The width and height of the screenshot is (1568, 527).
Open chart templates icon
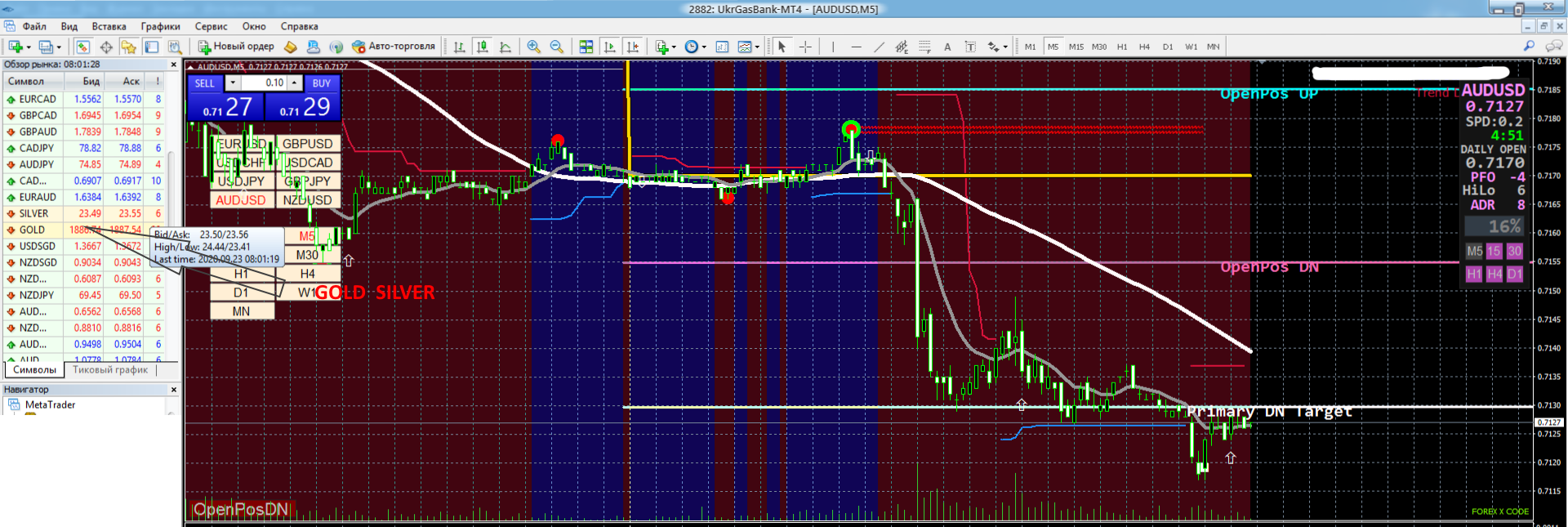(745, 47)
